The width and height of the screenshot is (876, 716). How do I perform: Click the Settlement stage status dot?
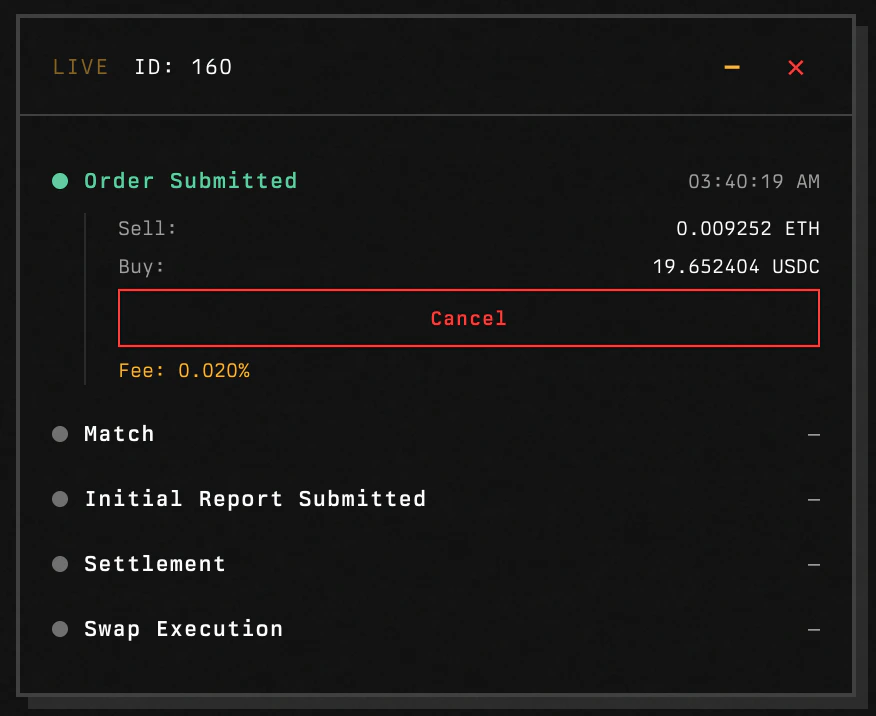click(x=60, y=564)
